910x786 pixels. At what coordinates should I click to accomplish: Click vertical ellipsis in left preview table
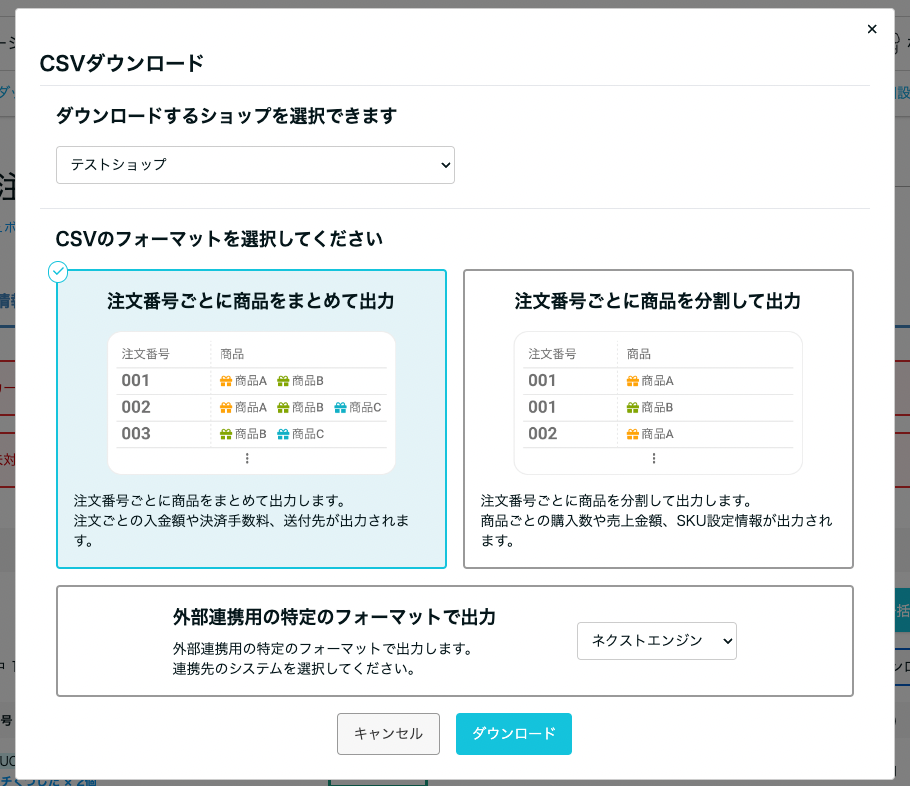(x=247, y=459)
